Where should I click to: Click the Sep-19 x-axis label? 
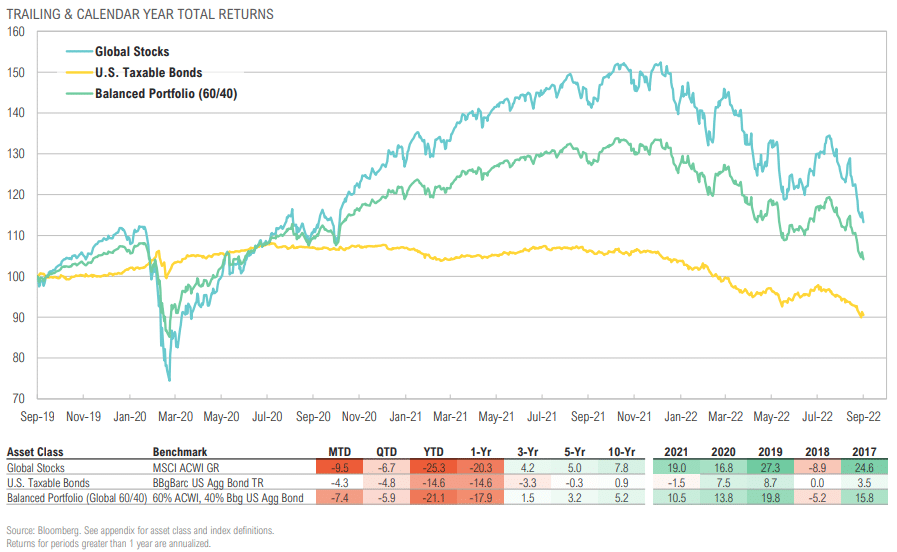pos(37,416)
